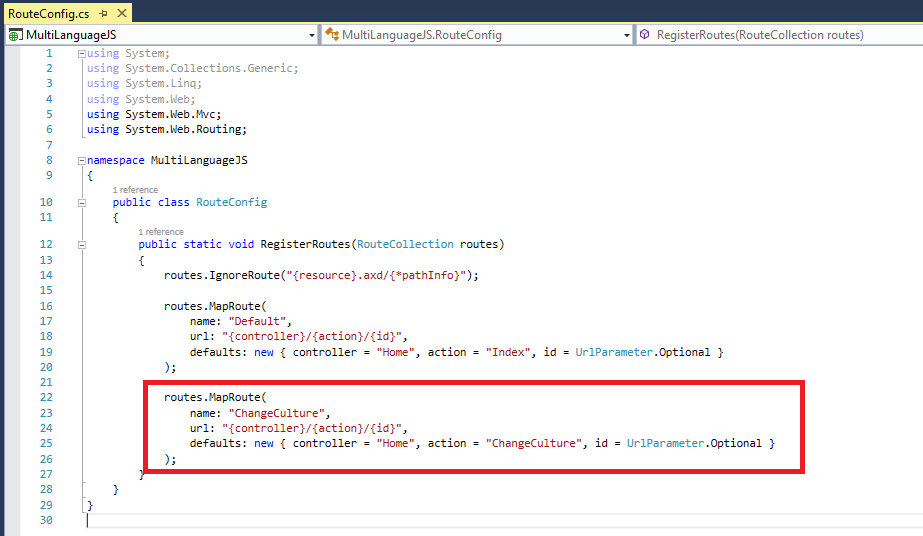Image resolution: width=923 pixels, height=536 pixels.
Task: Collapse the RegisterRoutes method block
Action: (82, 244)
